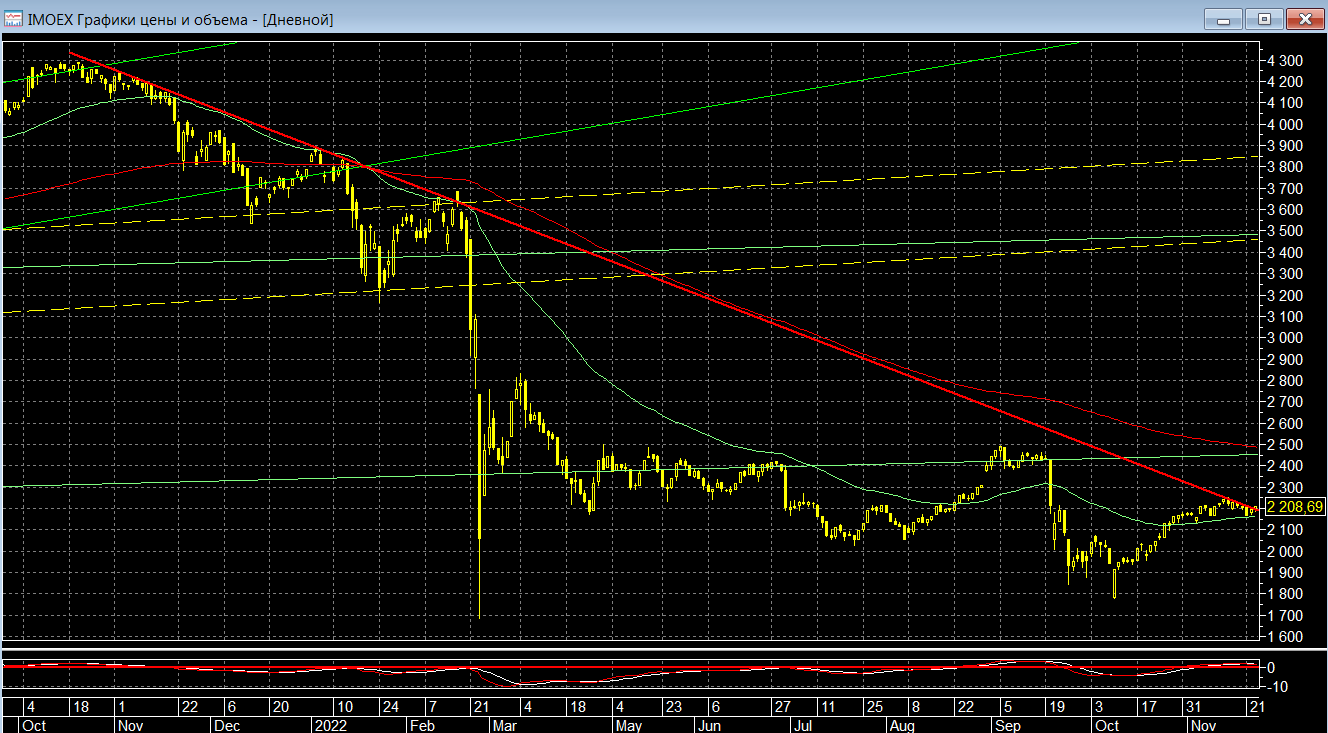1328x733 pixels.
Task: Click the Aug month label on time axis
Action: point(901,725)
